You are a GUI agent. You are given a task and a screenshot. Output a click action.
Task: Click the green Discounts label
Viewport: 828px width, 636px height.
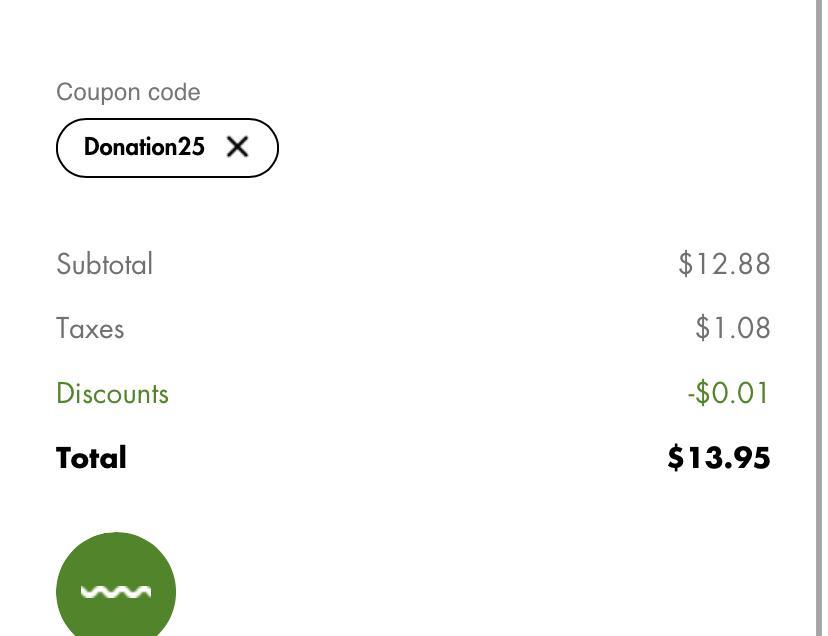tap(112, 393)
